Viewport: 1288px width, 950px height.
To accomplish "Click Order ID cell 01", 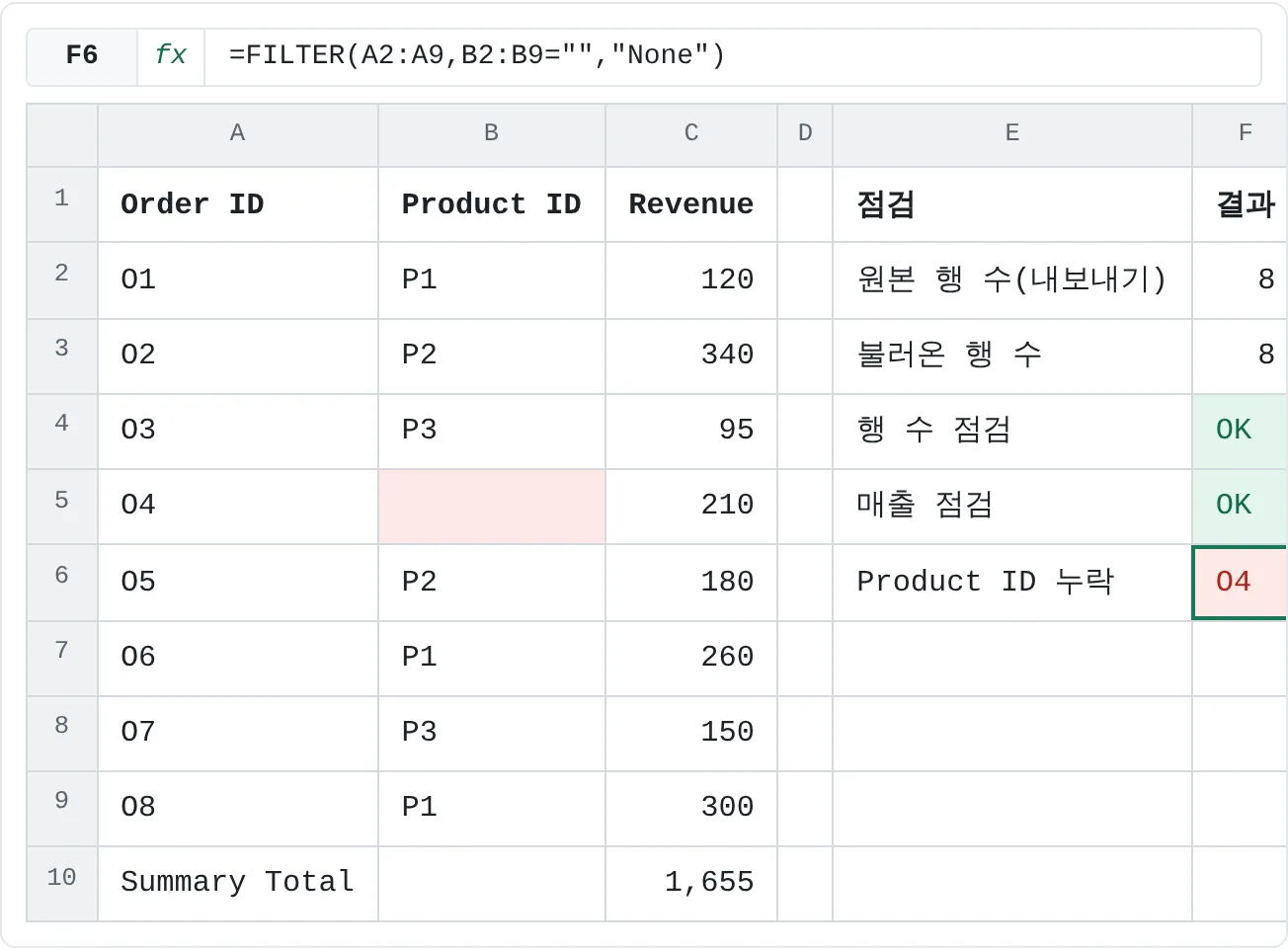I will [238, 280].
